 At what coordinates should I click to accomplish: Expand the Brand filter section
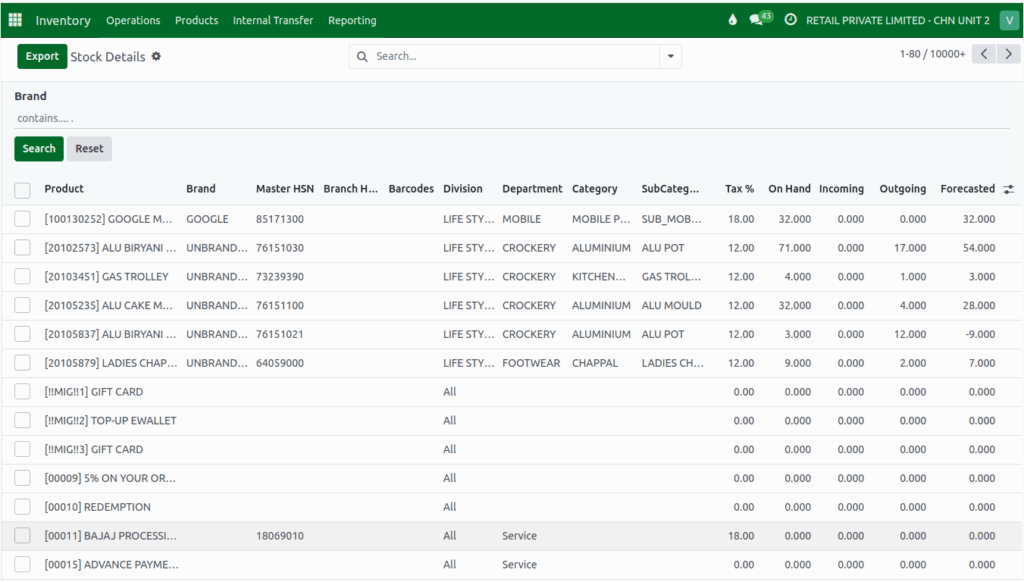click(28, 96)
